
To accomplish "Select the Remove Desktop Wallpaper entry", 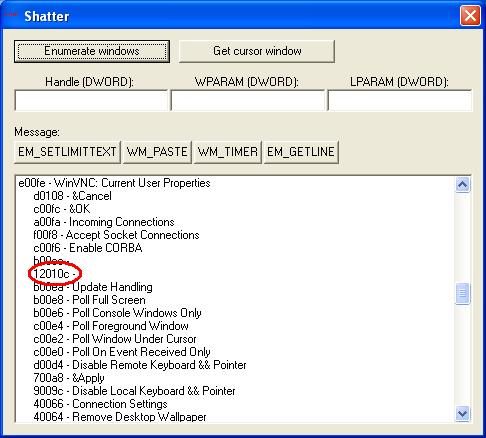I will point(120,417).
